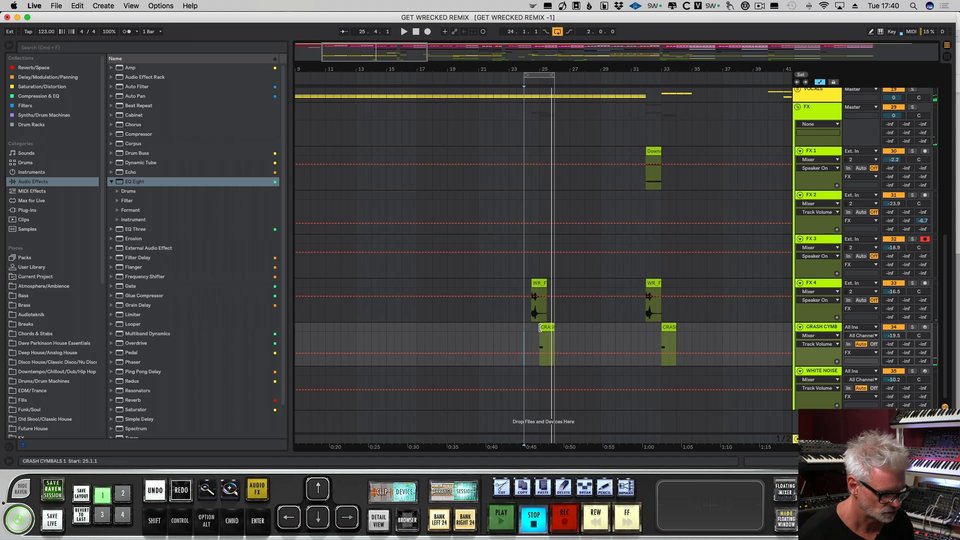Toggle the arrangement loop switch icon
Screen dimensions: 960x540
(x=557, y=31)
